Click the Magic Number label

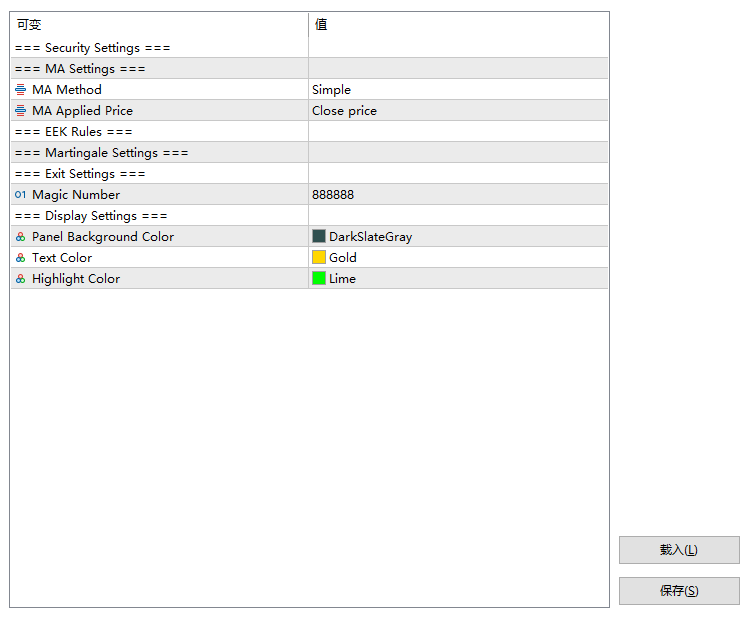click(75, 195)
